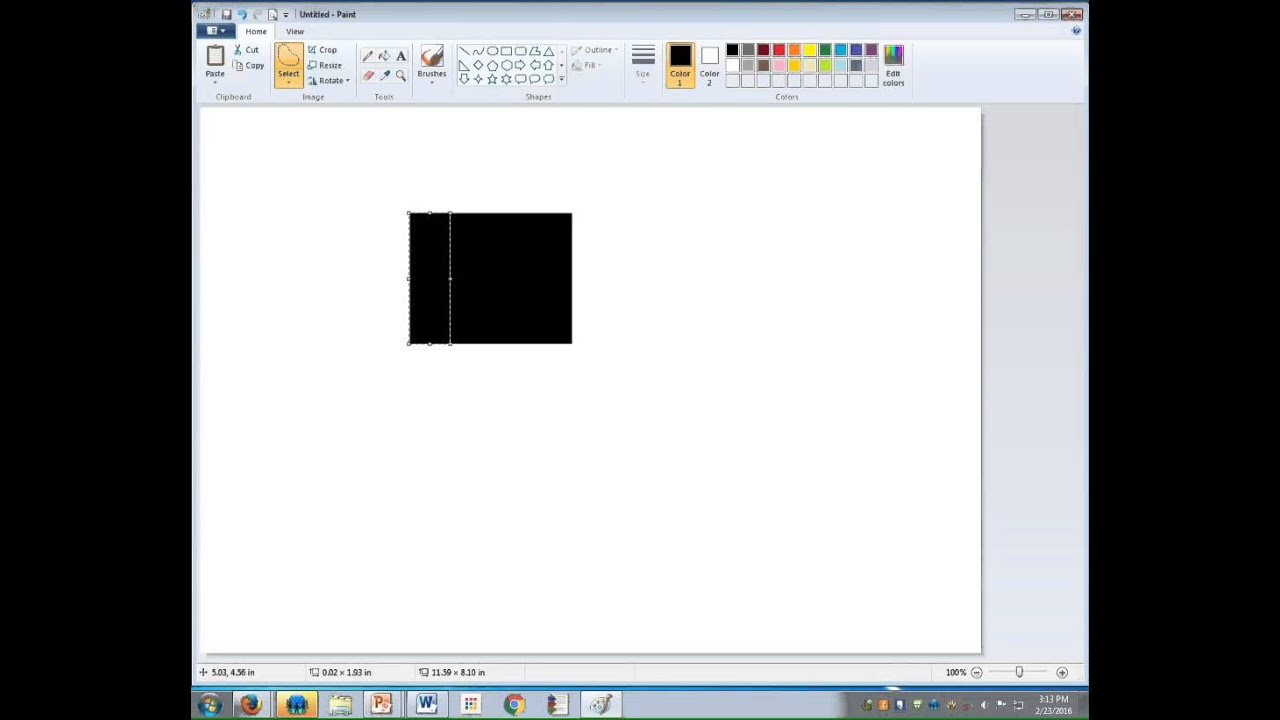
Task: Open Google Chrome from the taskbar
Action: click(x=513, y=705)
